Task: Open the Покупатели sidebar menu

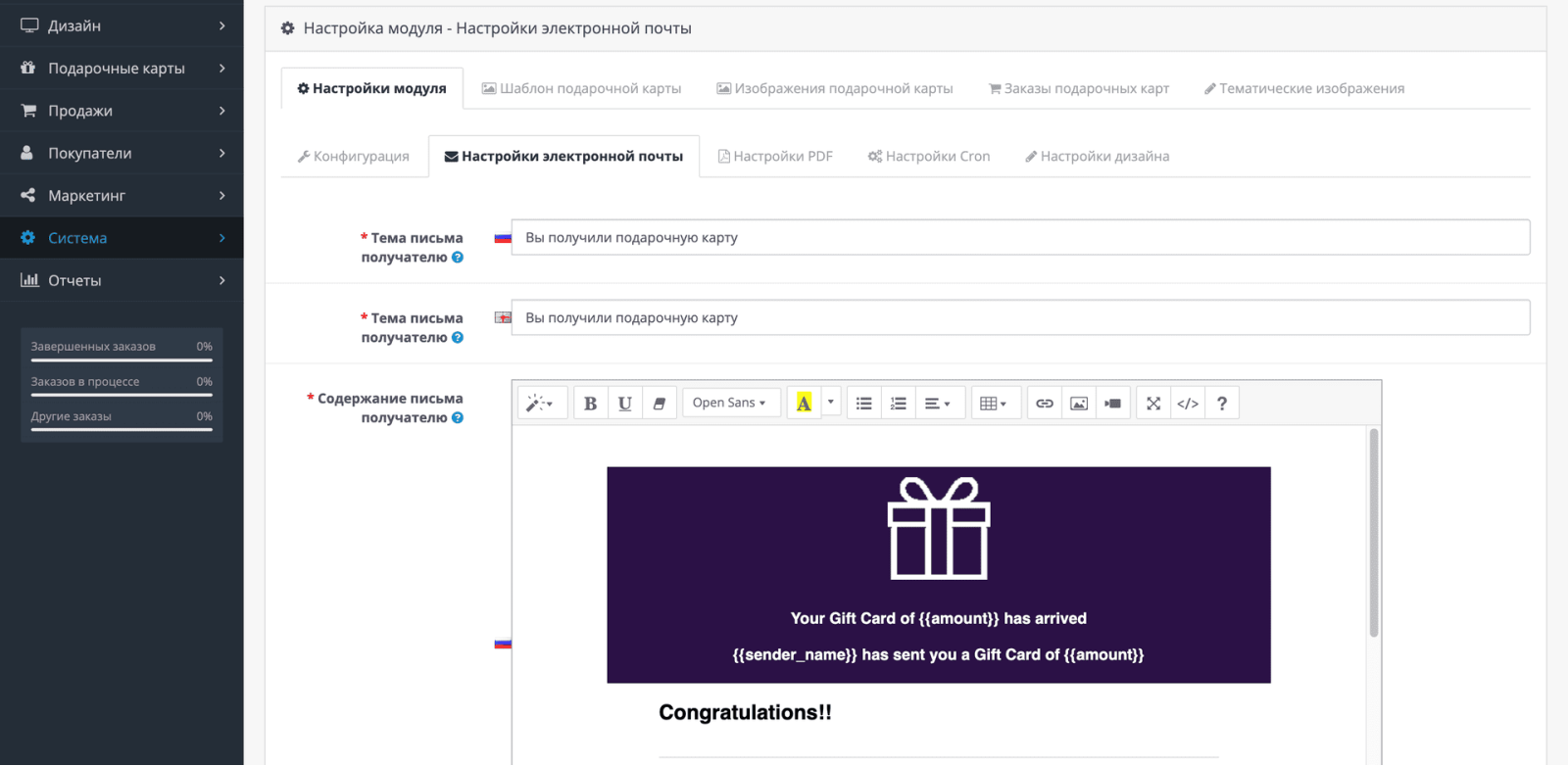Action: (122, 153)
